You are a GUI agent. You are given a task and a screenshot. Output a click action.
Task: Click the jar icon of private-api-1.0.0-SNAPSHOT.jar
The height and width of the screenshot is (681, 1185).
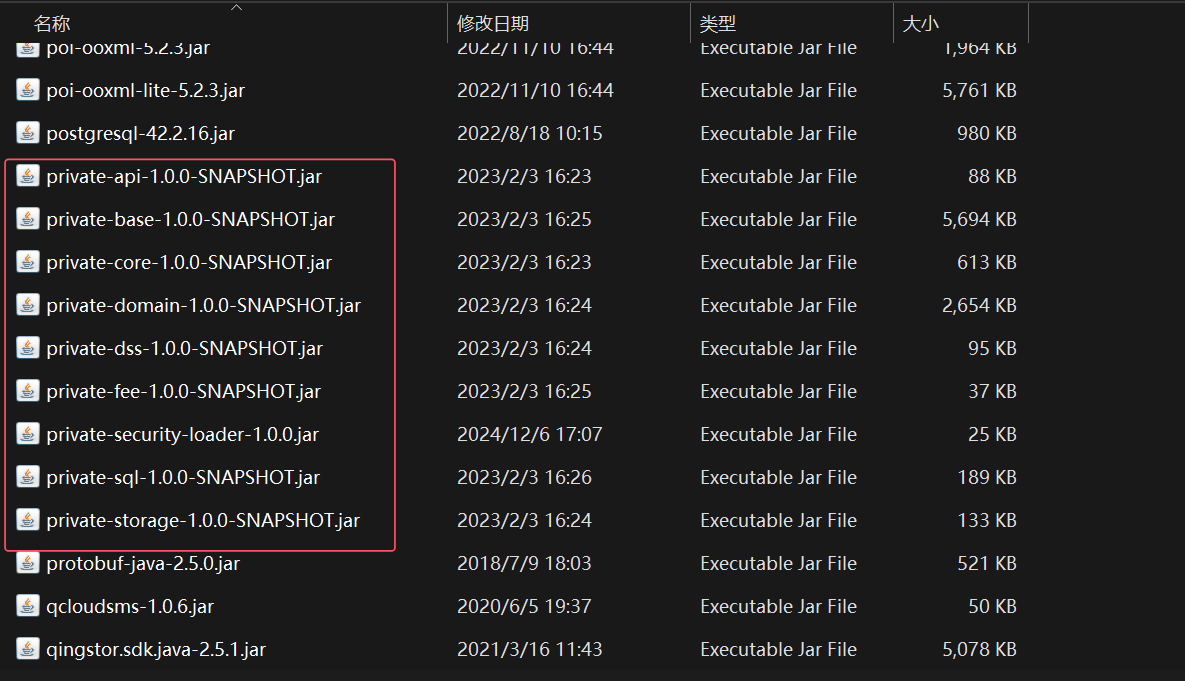[x=28, y=176]
